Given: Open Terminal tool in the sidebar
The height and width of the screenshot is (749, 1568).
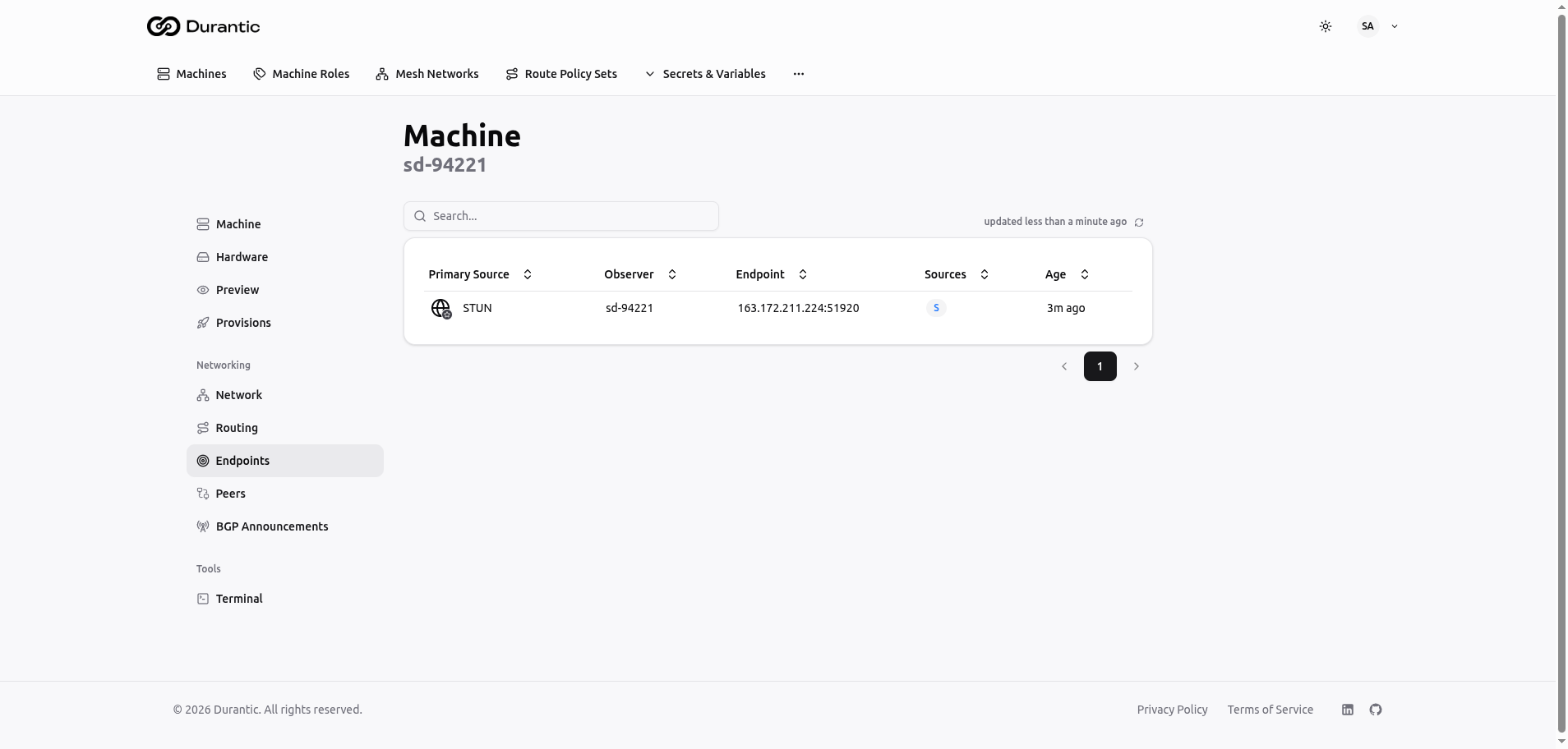Looking at the screenshot, I should (x=238, y=599).
